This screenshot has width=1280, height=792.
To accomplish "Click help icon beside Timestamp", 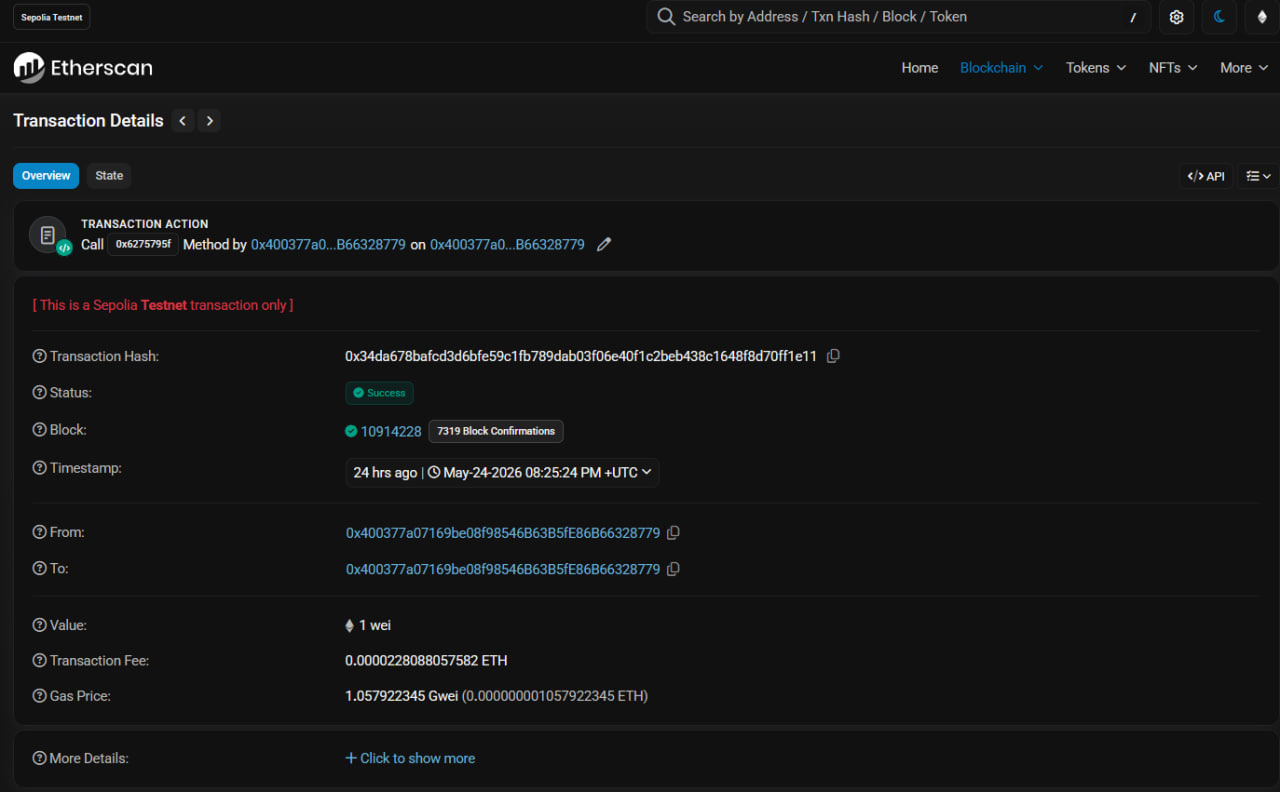I will pos(40,468).
